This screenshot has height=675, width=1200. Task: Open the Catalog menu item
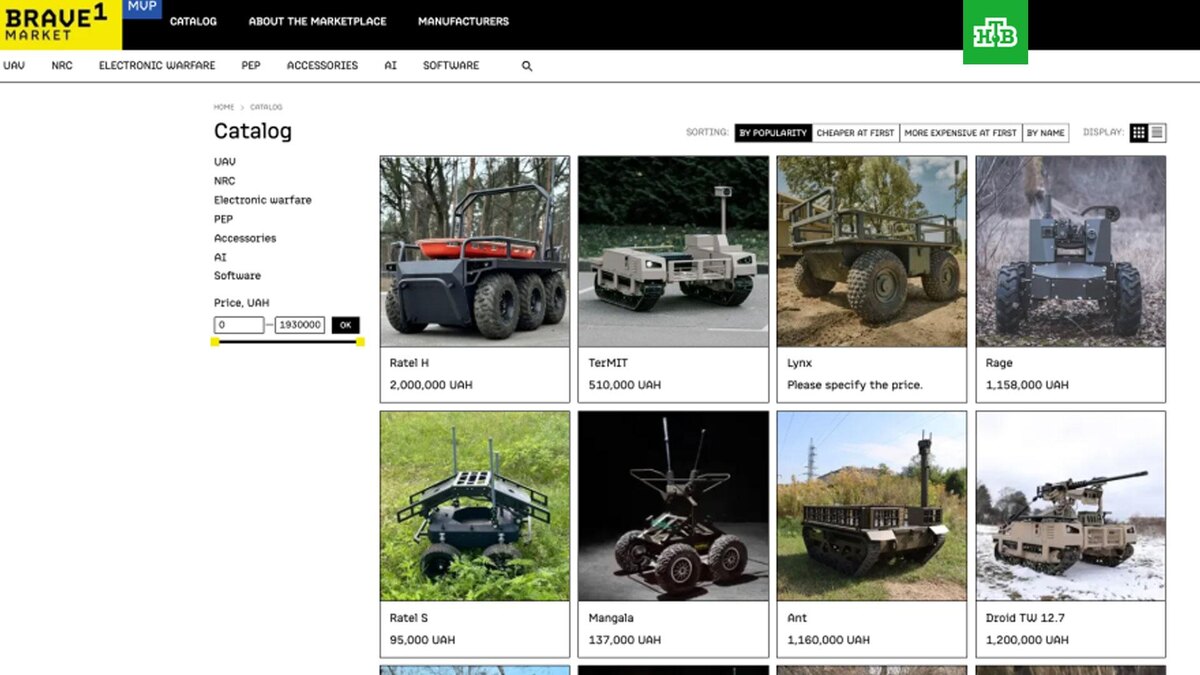[x=193, y=20]
